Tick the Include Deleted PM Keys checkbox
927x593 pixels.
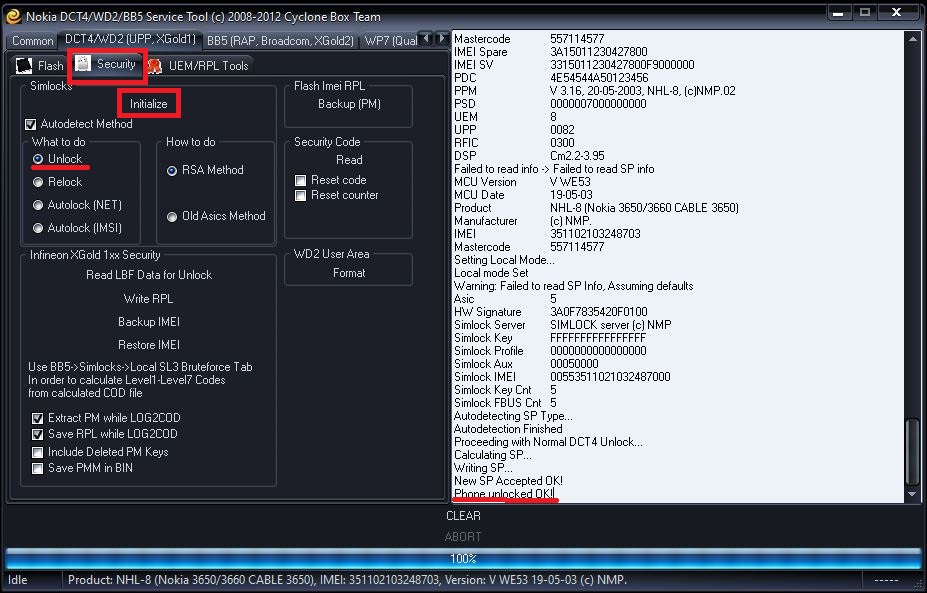(38, 452)
